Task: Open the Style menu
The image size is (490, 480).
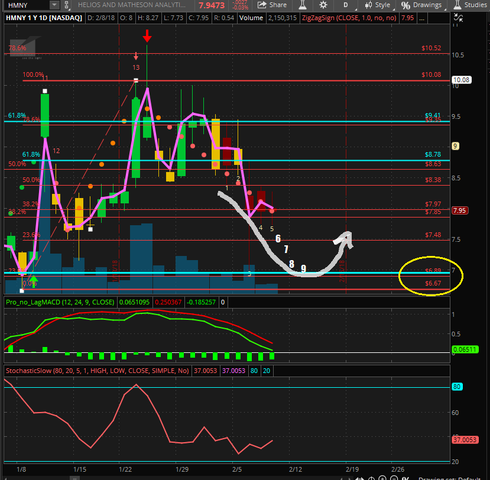Action: [378, 5]
